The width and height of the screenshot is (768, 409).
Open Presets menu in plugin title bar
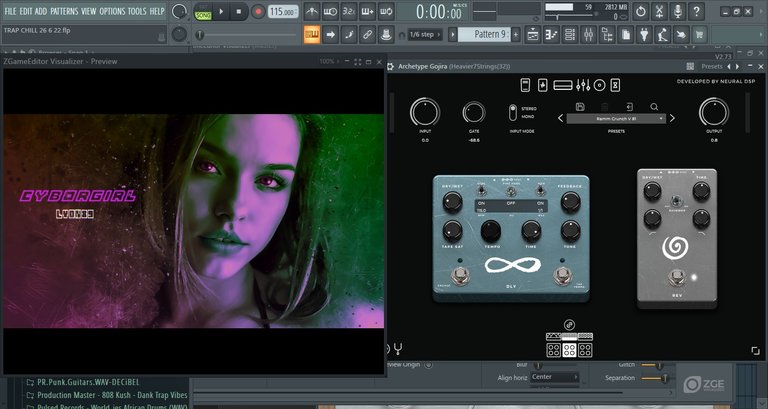click(x=711, y=66)
